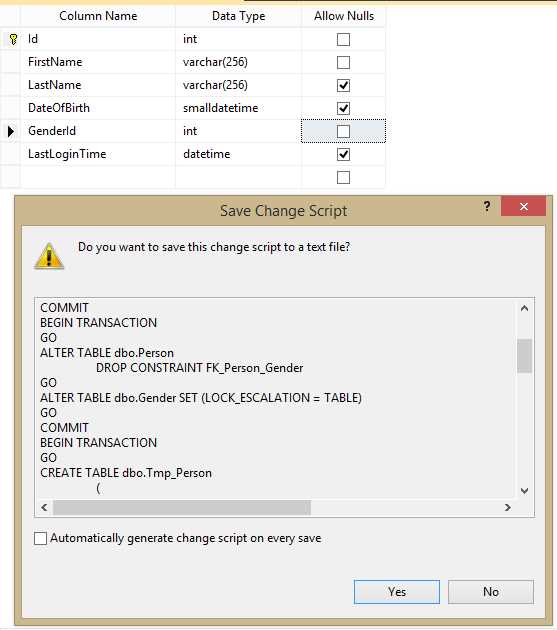Click the ALTER TABLE dbo.Gender SET line
The width and height of the screenshot is (557, 630).
coord(201,398)
